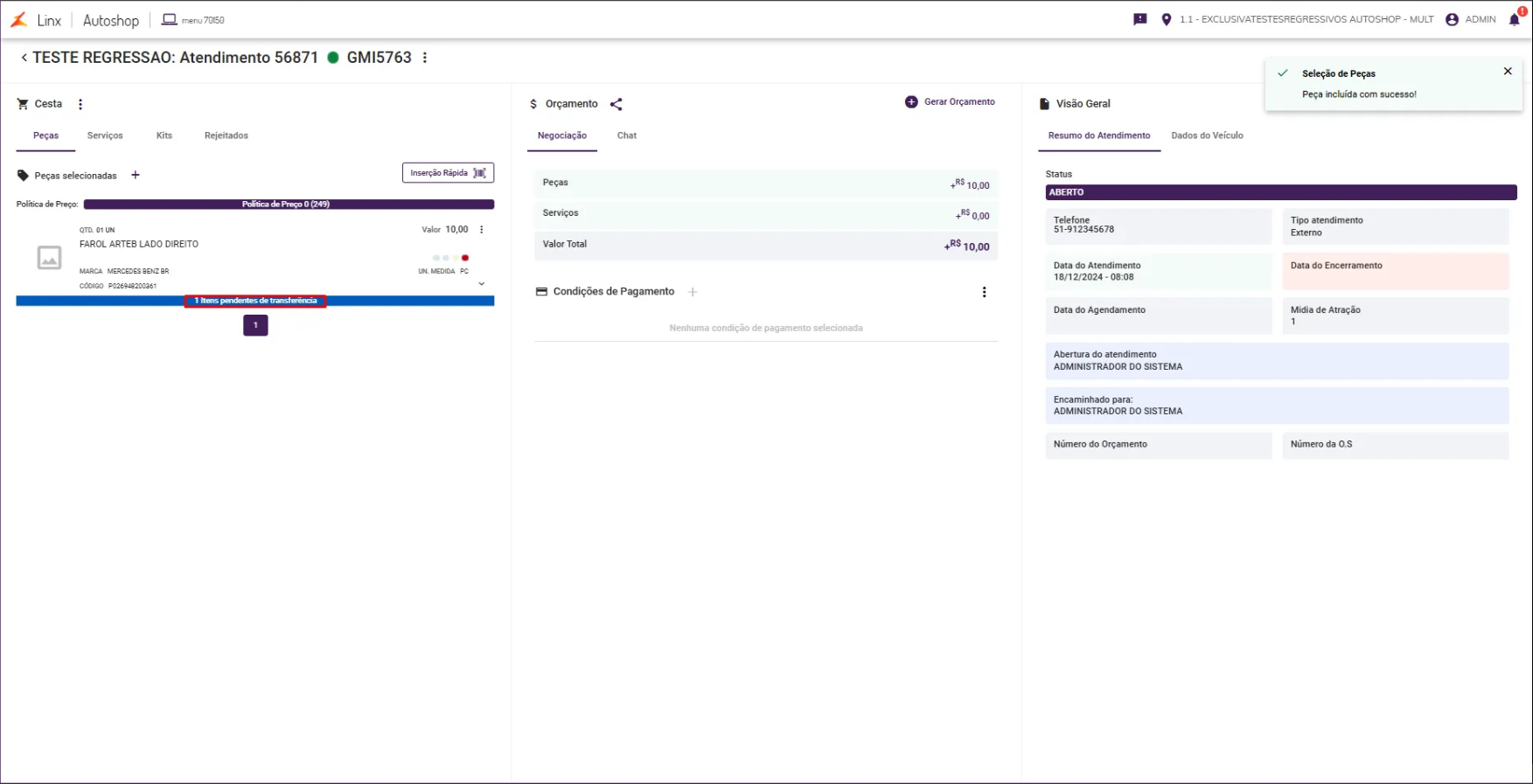1533x784 pixels.
Task: Open Atendimento title three-dot menu
Action: pos(425,58)
